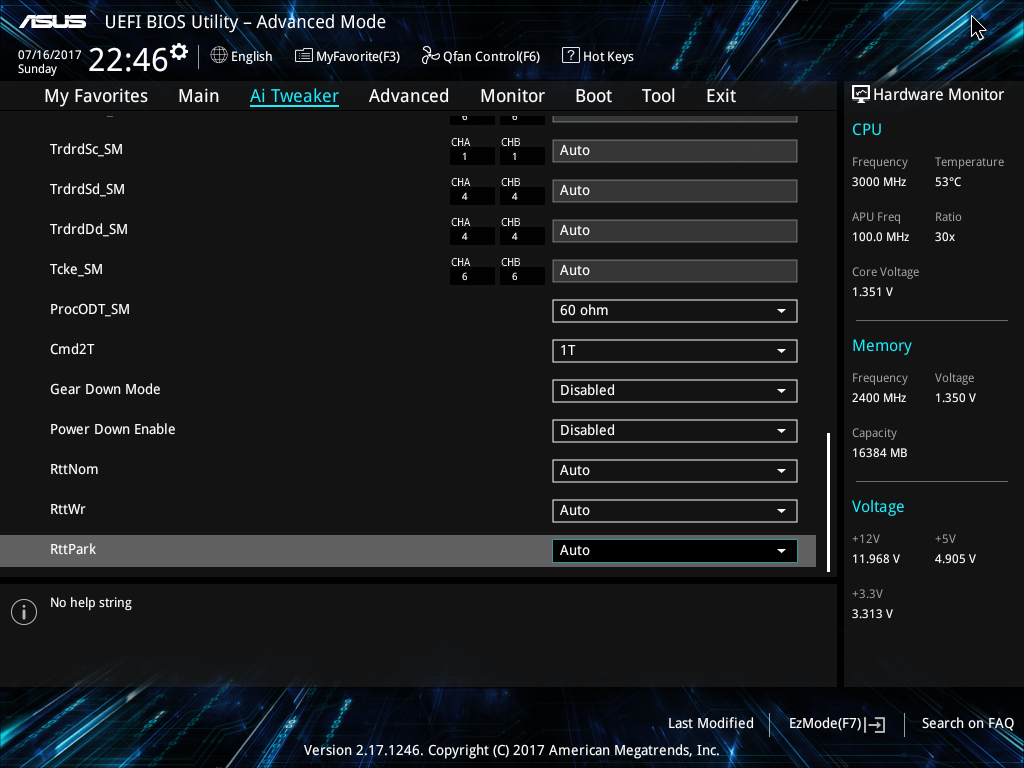The width and height of the screenshot is (1024, 768).
Task: Open the My Favorites tab
Action: coord(96,96)
